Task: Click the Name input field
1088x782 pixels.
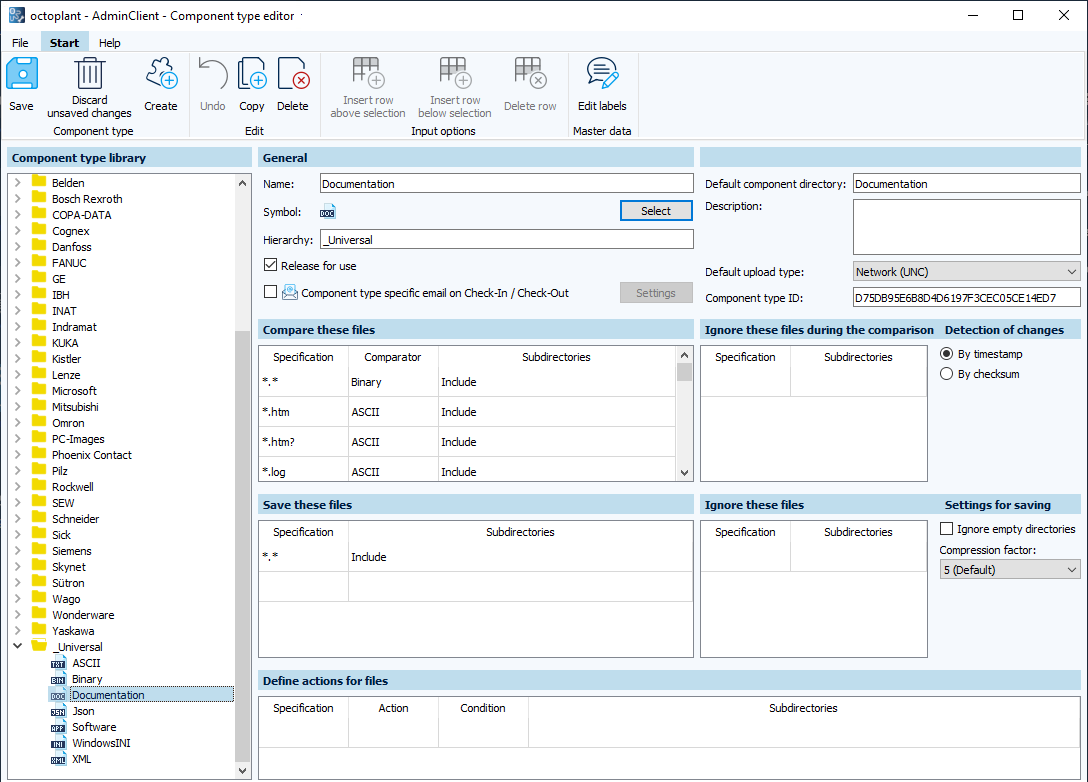Action: click(507, 183)
